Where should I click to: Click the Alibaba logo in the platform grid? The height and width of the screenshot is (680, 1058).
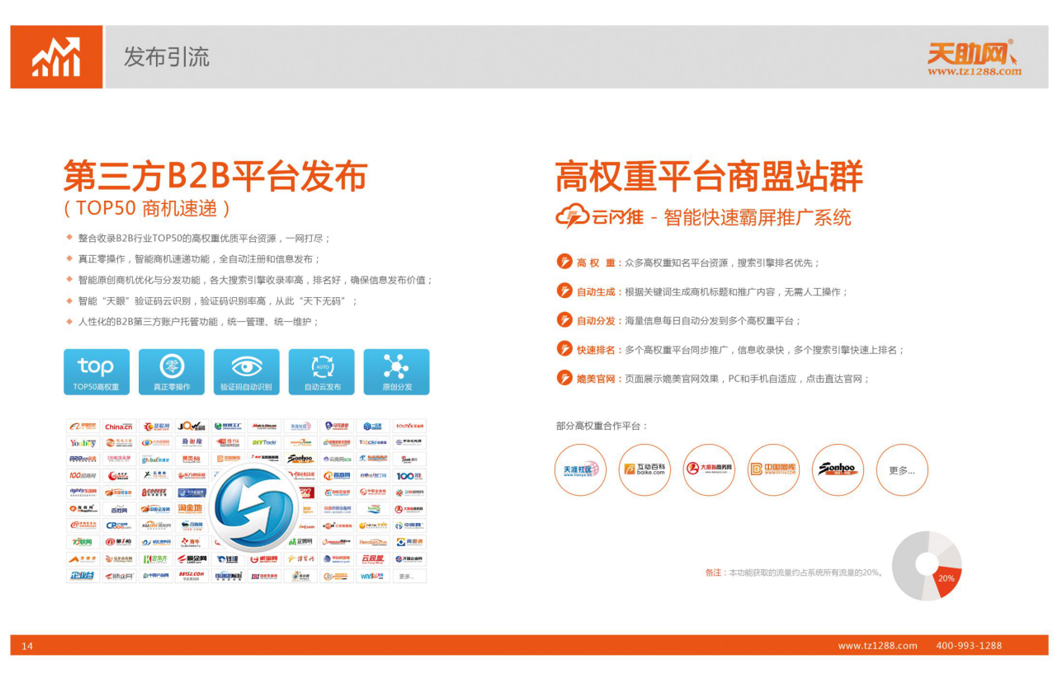point(82,426)
